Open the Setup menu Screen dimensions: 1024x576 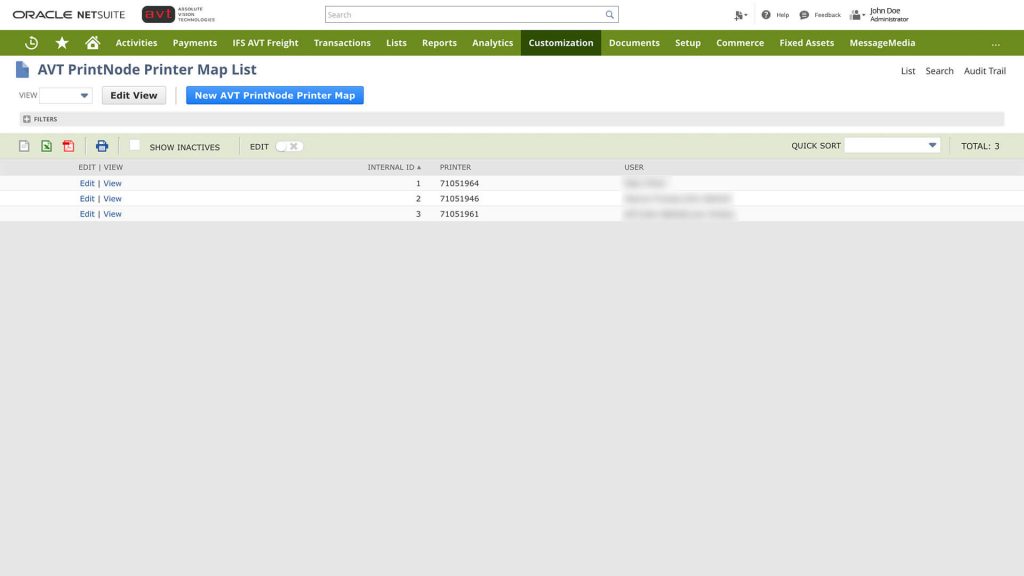click(x=688, y=42)
